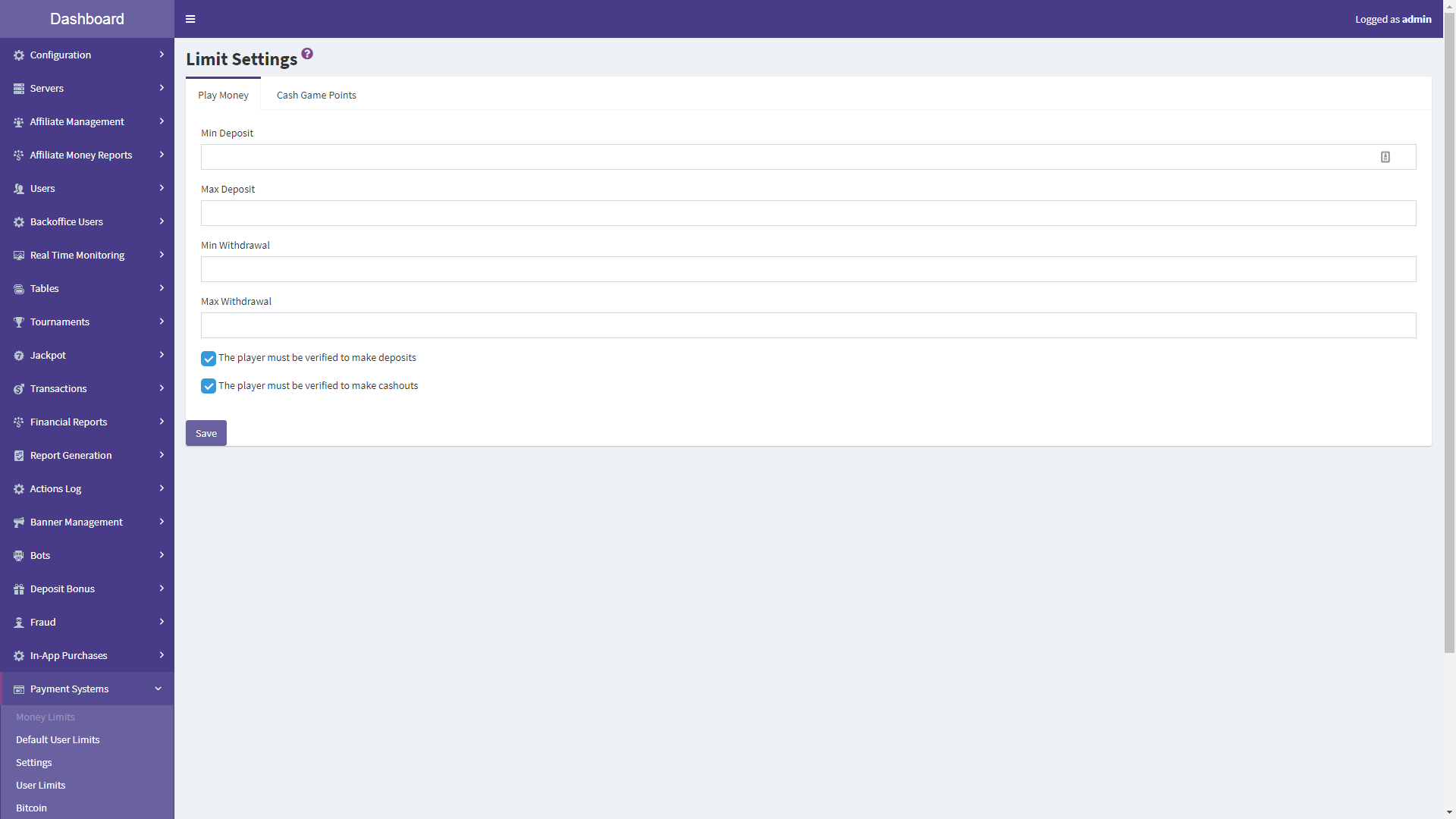The width and height of the screenshot is (1456, 819).
Task: Click the help icon next to Limit Settings
Action: pos(307,53)
